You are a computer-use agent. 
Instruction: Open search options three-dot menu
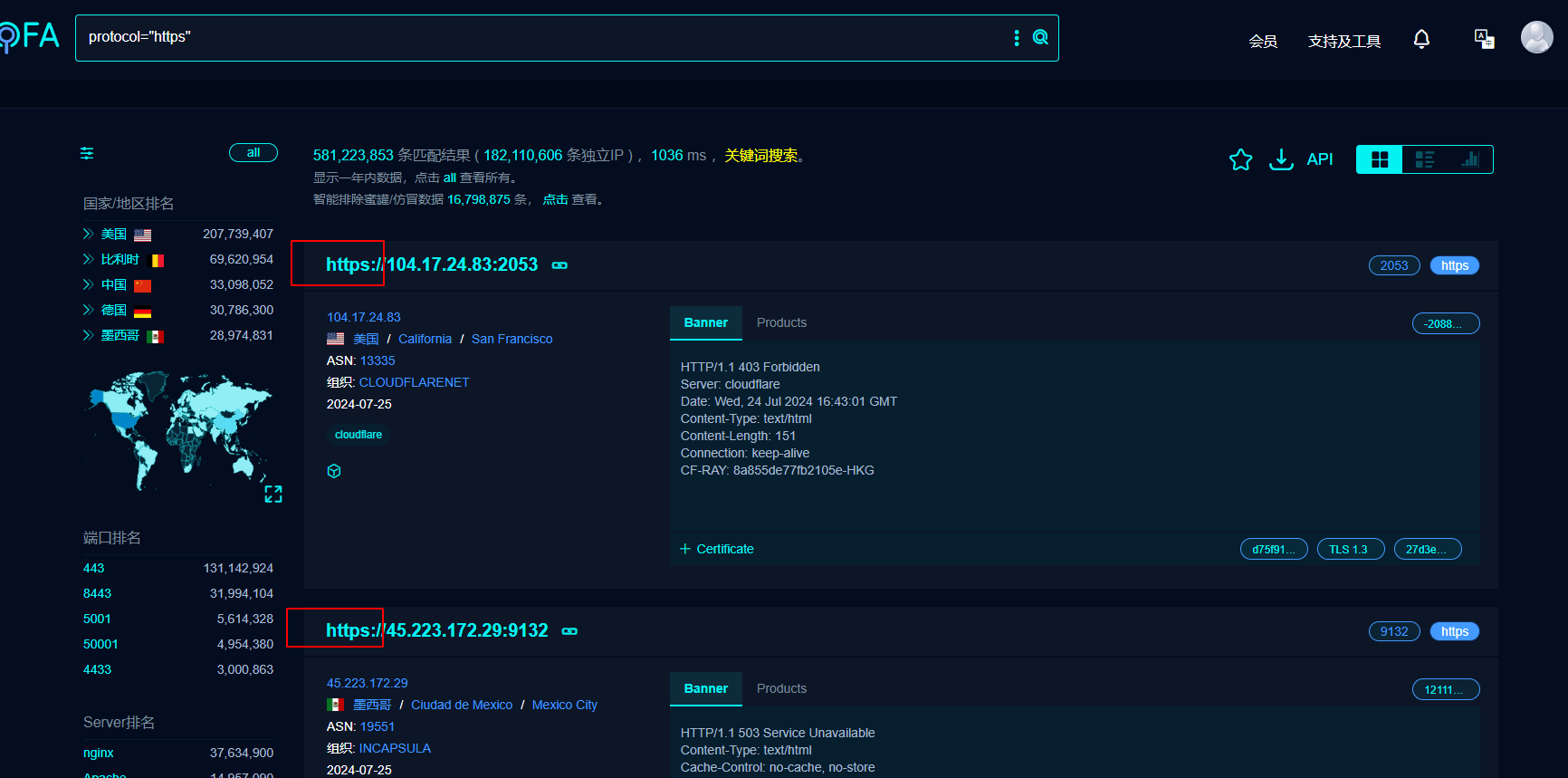[x=1017, y=37]
